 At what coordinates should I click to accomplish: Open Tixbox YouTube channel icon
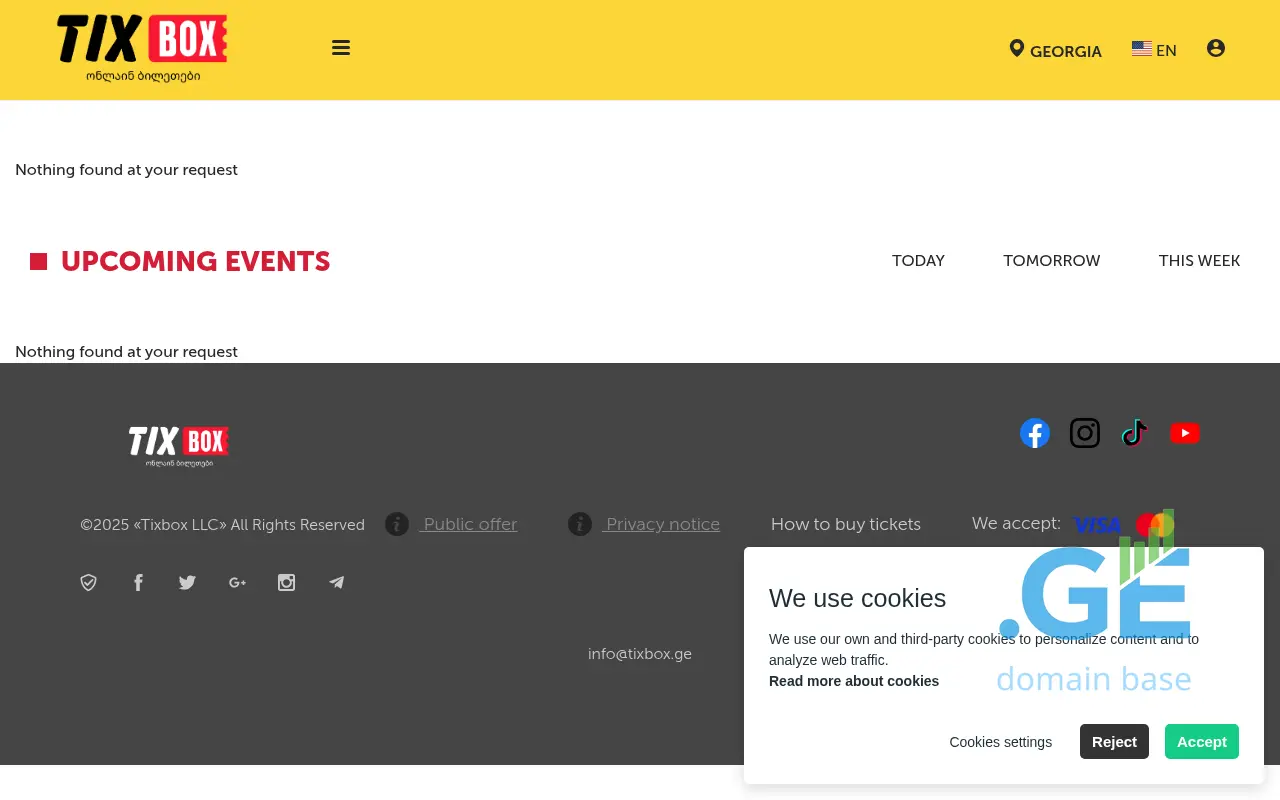click(x=1185, y=433)
